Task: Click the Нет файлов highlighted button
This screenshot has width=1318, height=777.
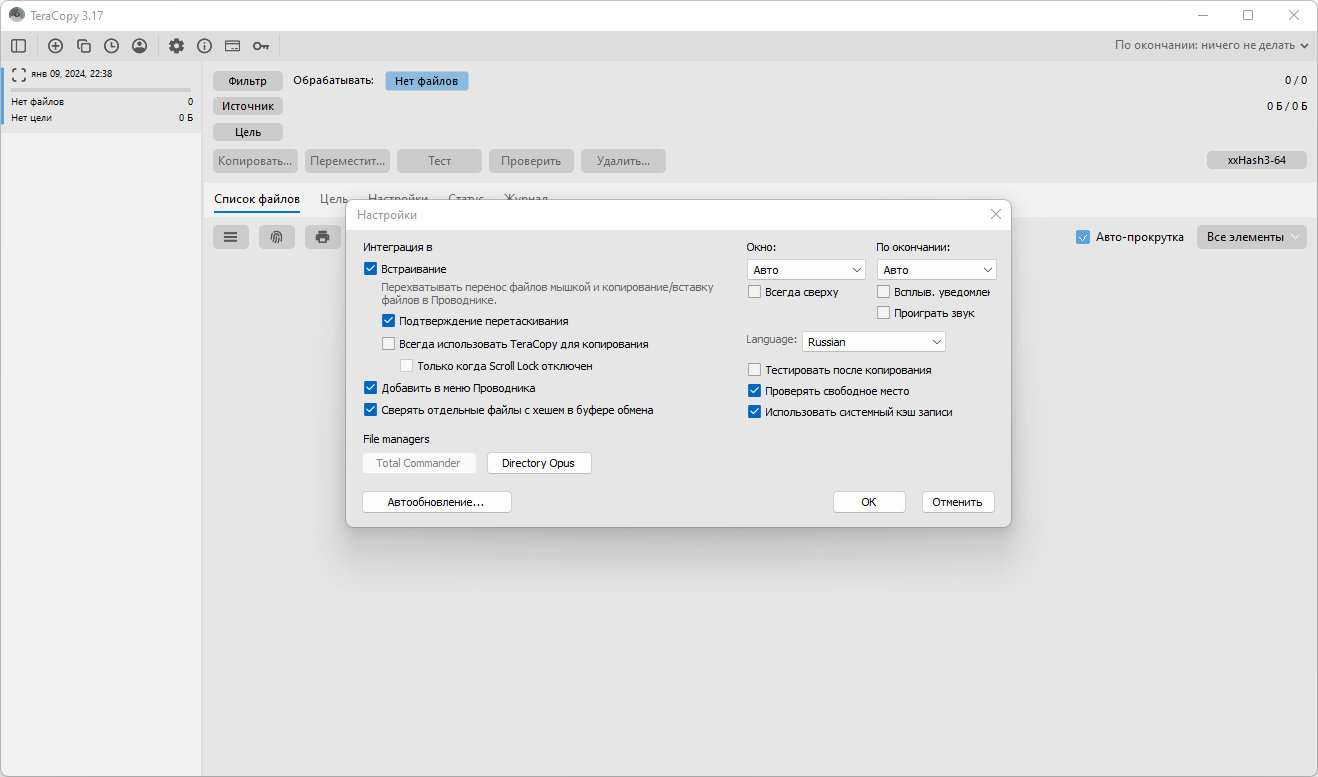Action: (x=427, y=81)
